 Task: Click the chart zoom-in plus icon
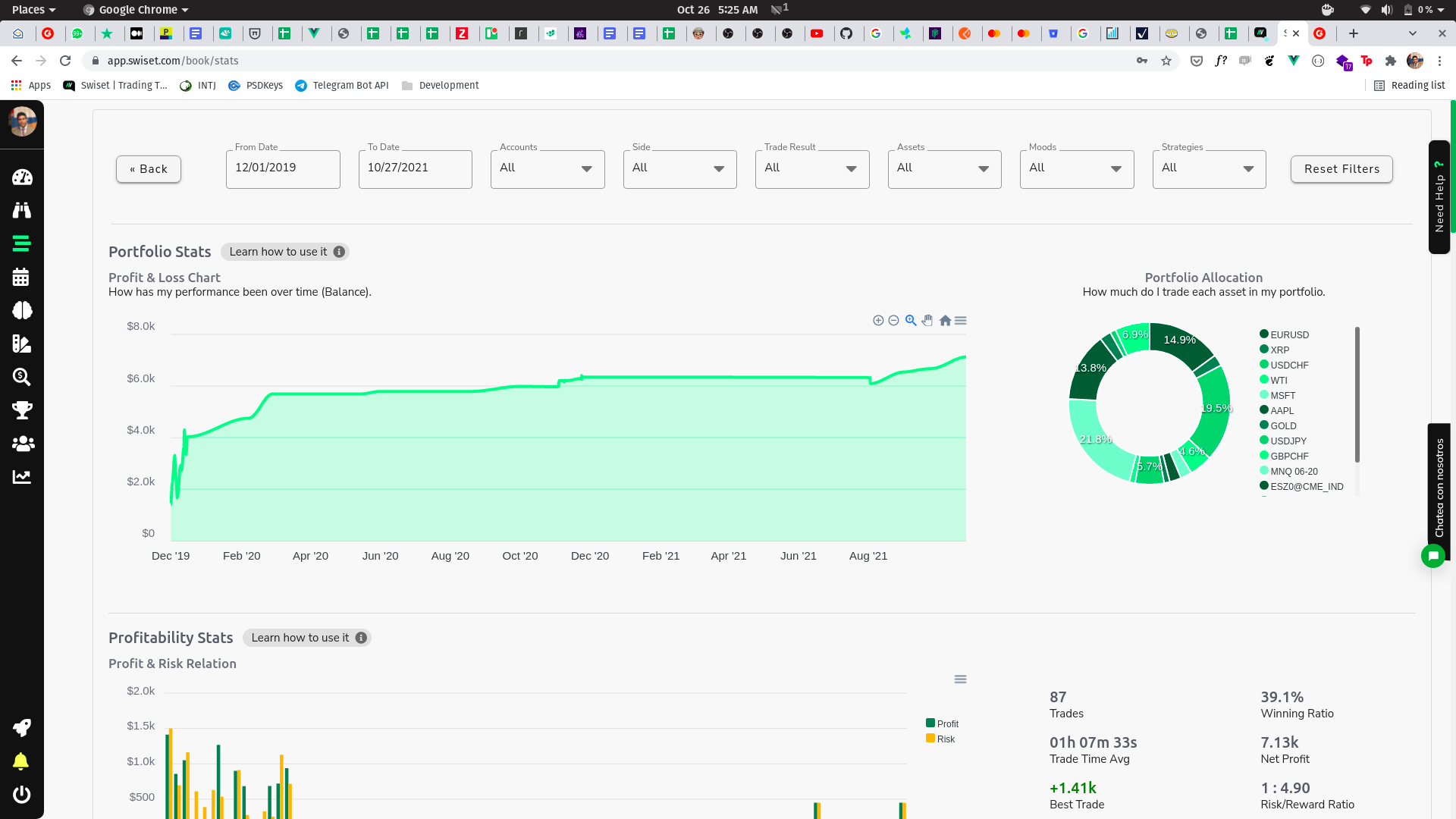tap(878, 321)
